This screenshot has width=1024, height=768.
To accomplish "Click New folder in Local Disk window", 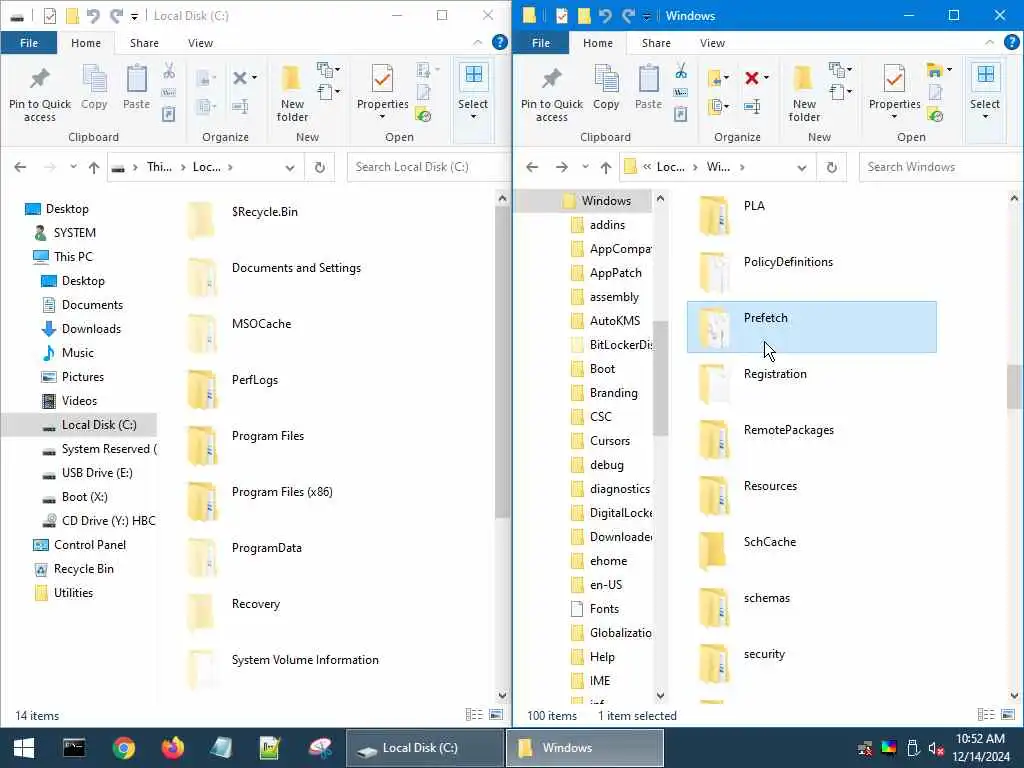I will coord(292,93).
